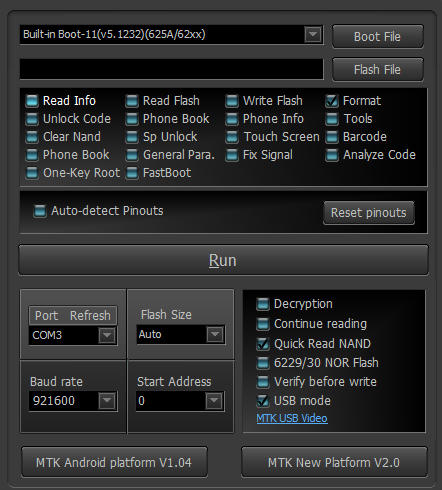This screenshot has height=490, width=442.
Task: Enable the Decryption option
Action: [x=263, y=304]
